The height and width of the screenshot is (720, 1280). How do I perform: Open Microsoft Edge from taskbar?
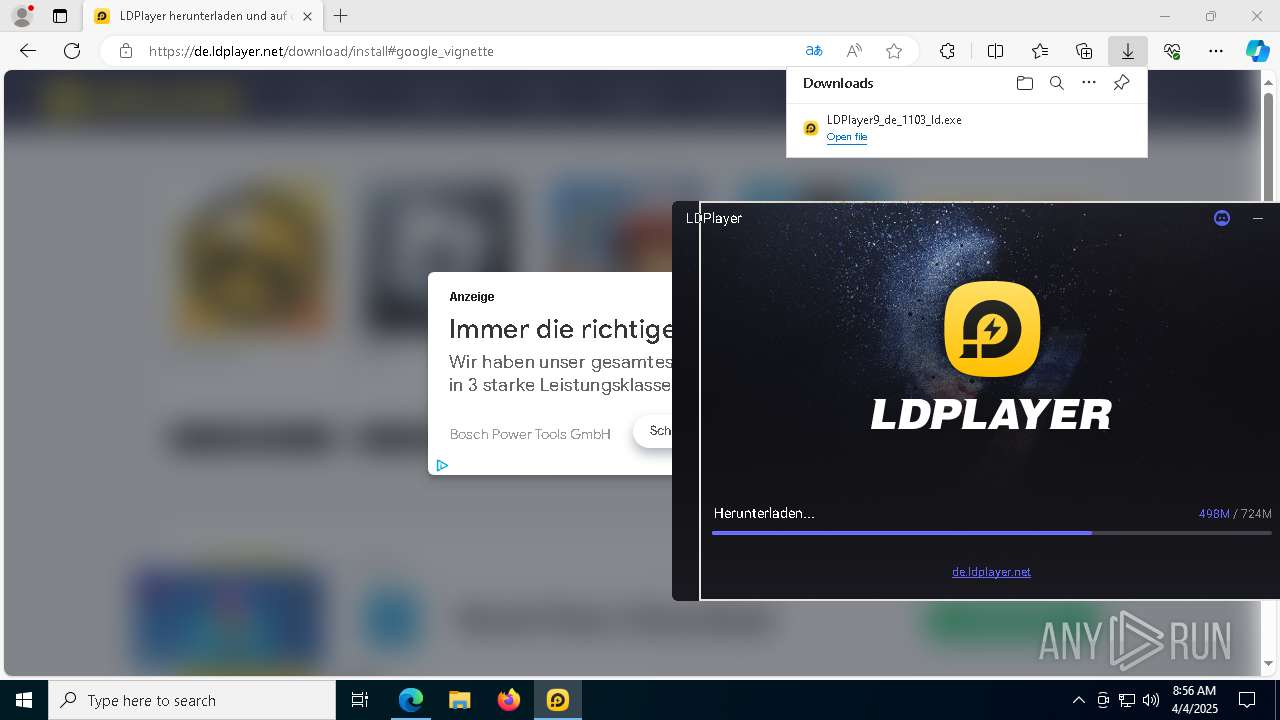point(411,700)
